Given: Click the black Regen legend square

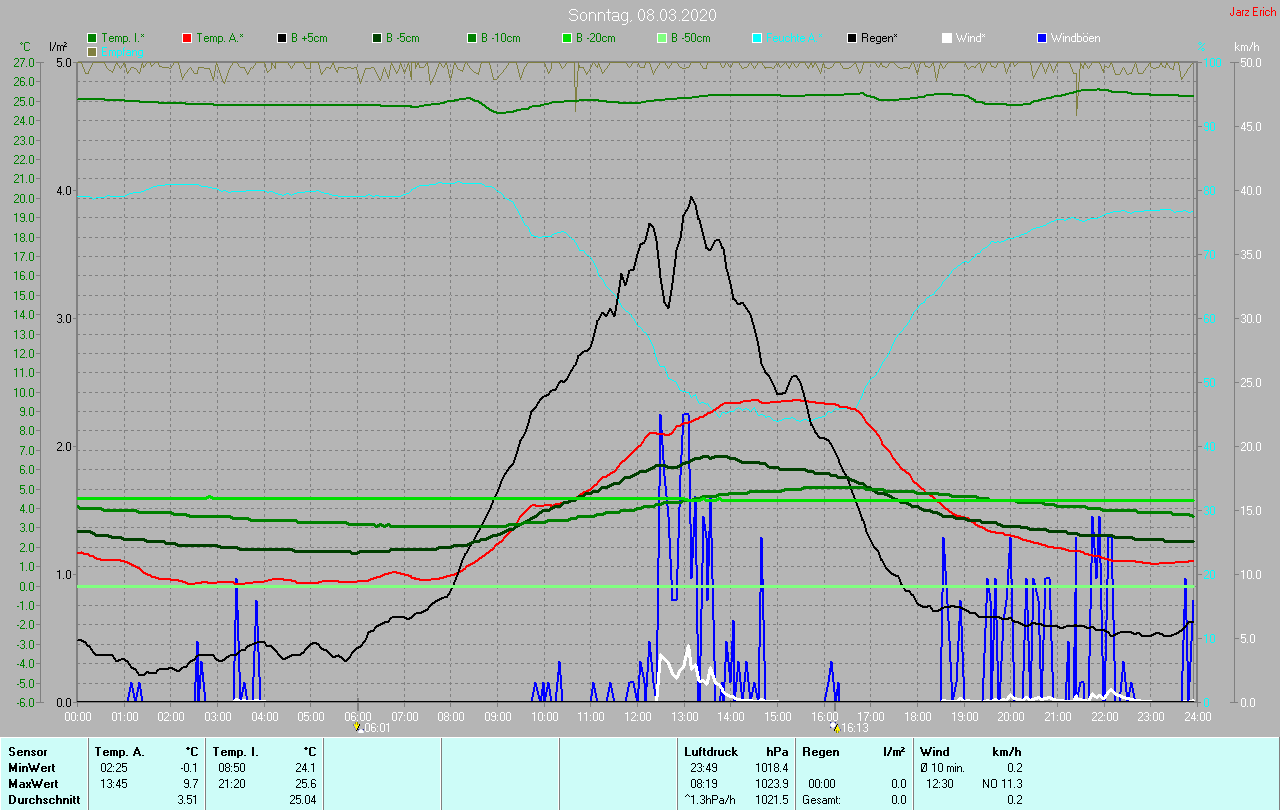Looking at the screenshot, I should [x=852, y=38].
